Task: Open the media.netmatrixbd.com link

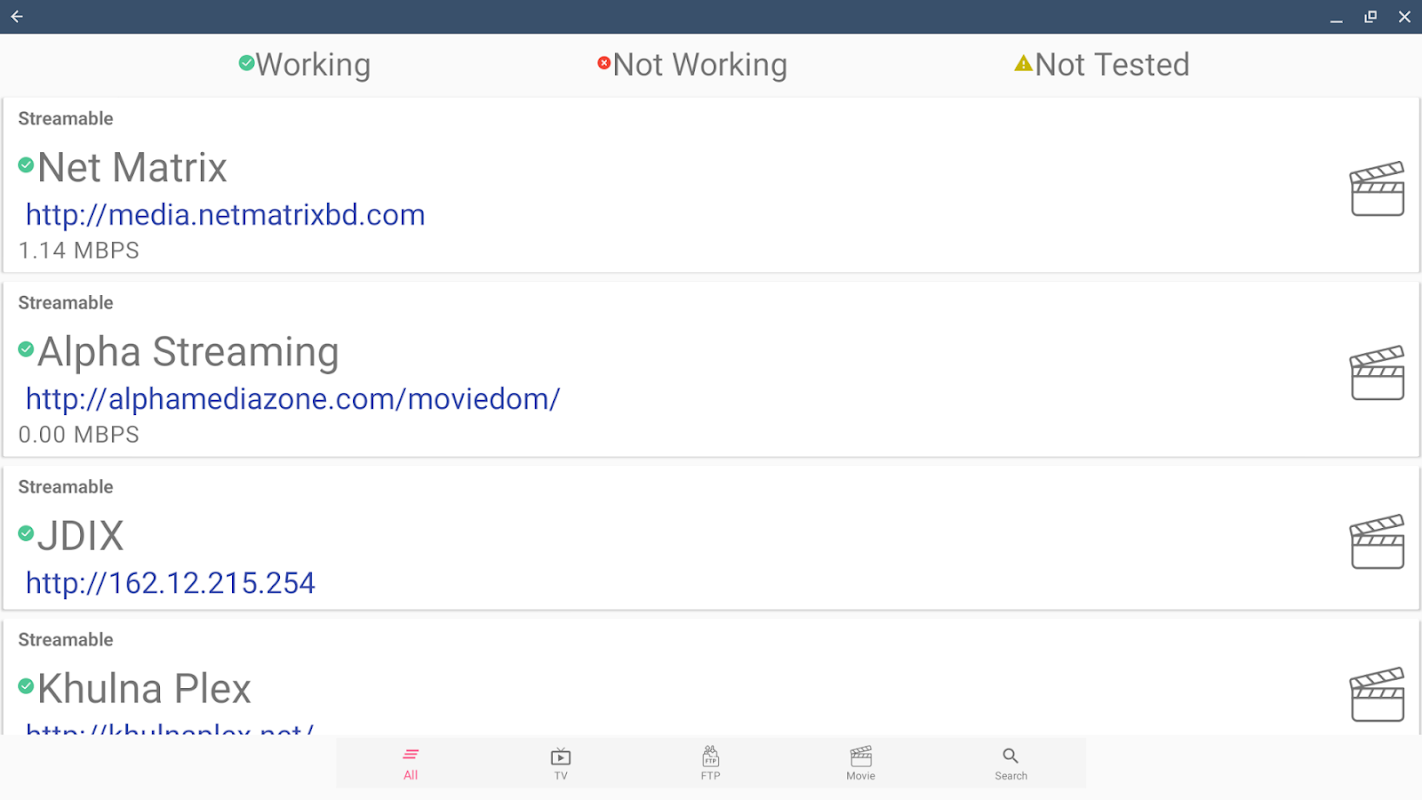Action: click(x=225, y=215)
